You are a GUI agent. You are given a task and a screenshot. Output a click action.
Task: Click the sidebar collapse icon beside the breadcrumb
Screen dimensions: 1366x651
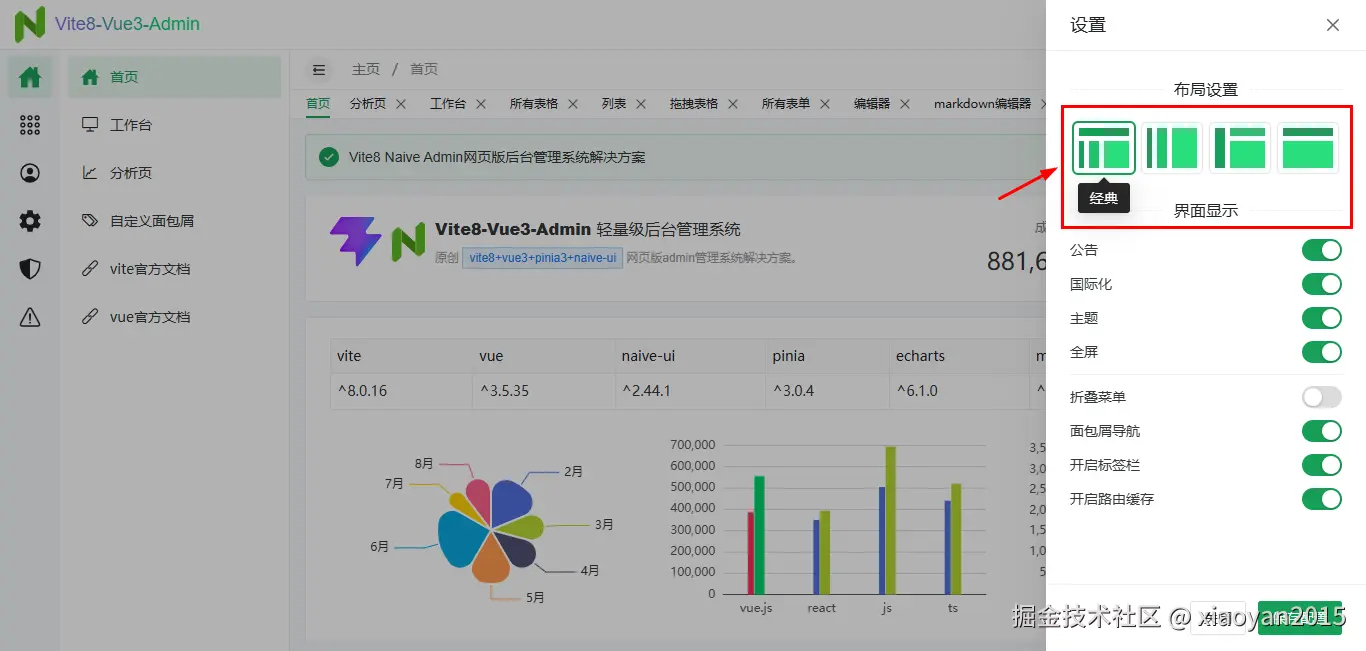click(319, 70)
